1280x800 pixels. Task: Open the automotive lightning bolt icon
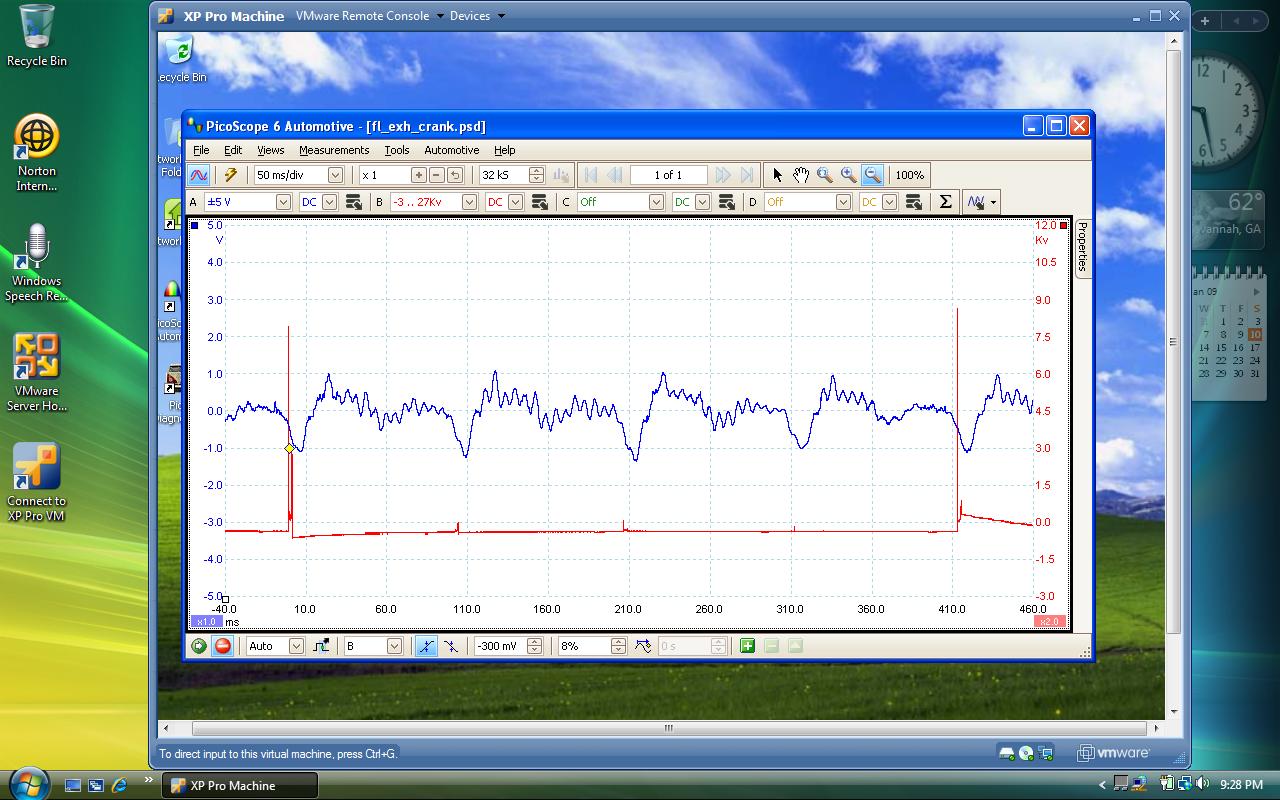click(231, 175)
